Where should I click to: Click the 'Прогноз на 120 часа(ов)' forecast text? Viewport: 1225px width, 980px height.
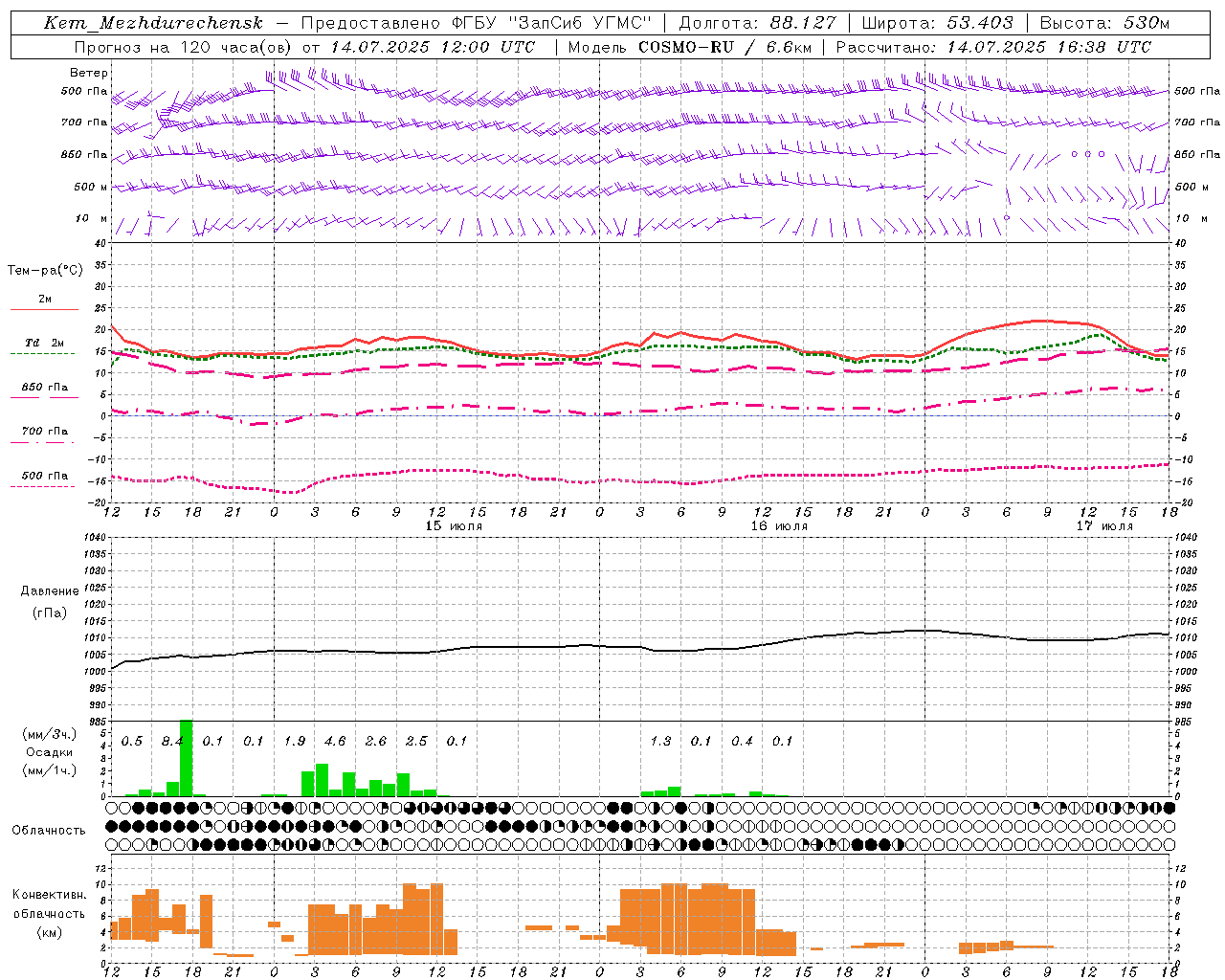(184, 47)
